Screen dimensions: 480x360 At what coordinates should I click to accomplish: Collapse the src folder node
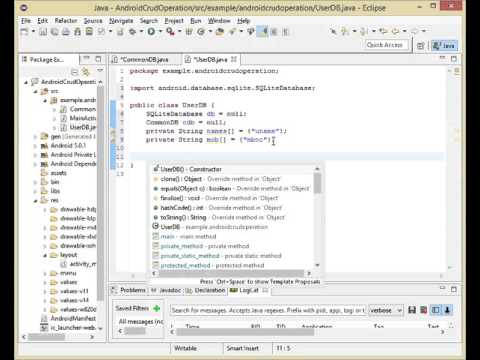(x=35, y=91)
